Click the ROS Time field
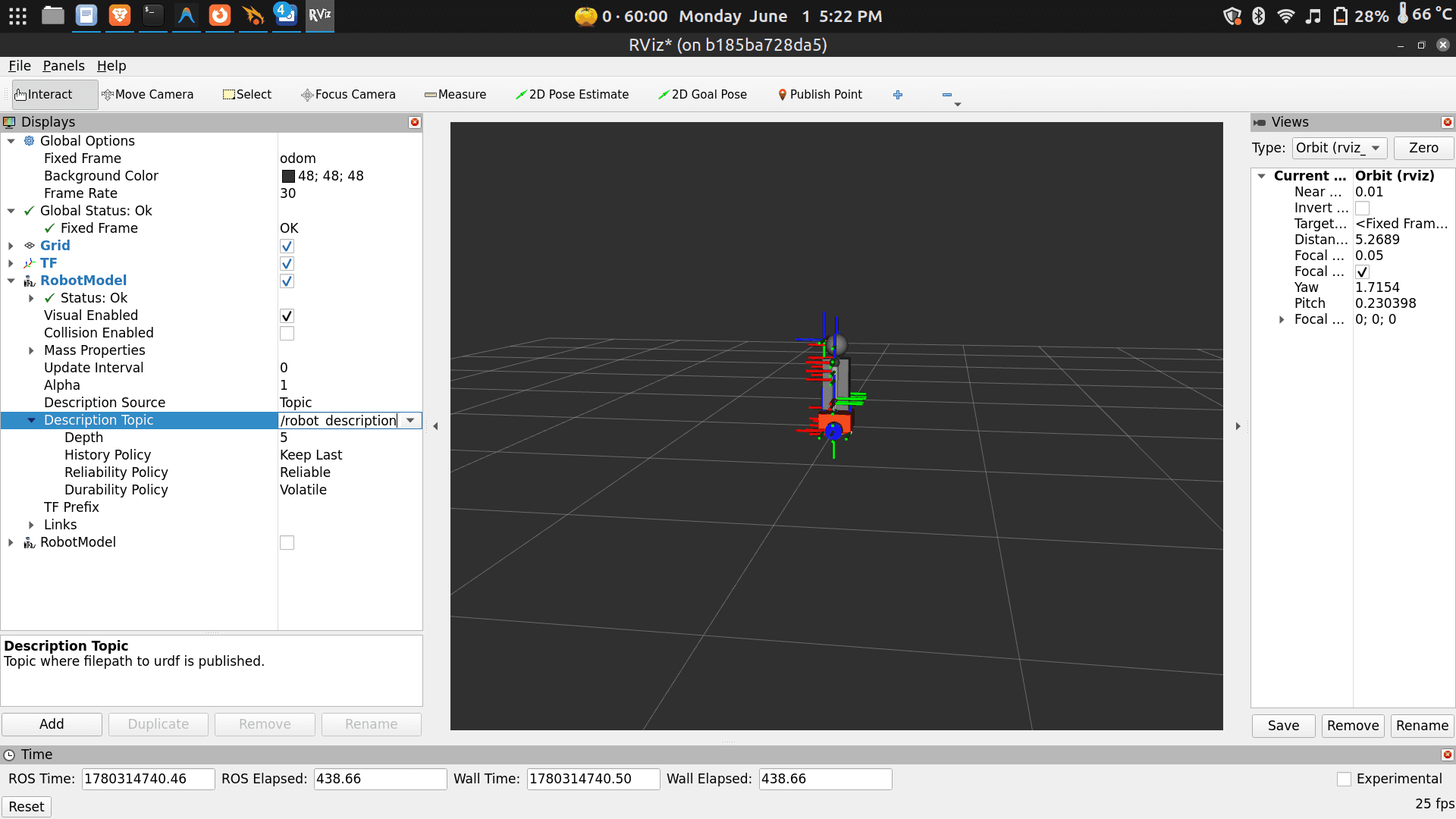This screenshot has height=819, width=1456. click(148, 779)
